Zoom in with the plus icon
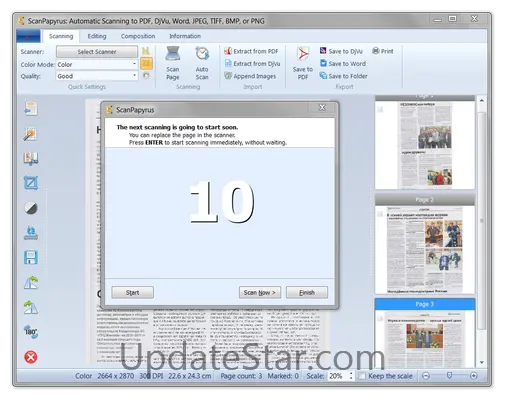This screenshot has height=400, width=505. point(474,376)
